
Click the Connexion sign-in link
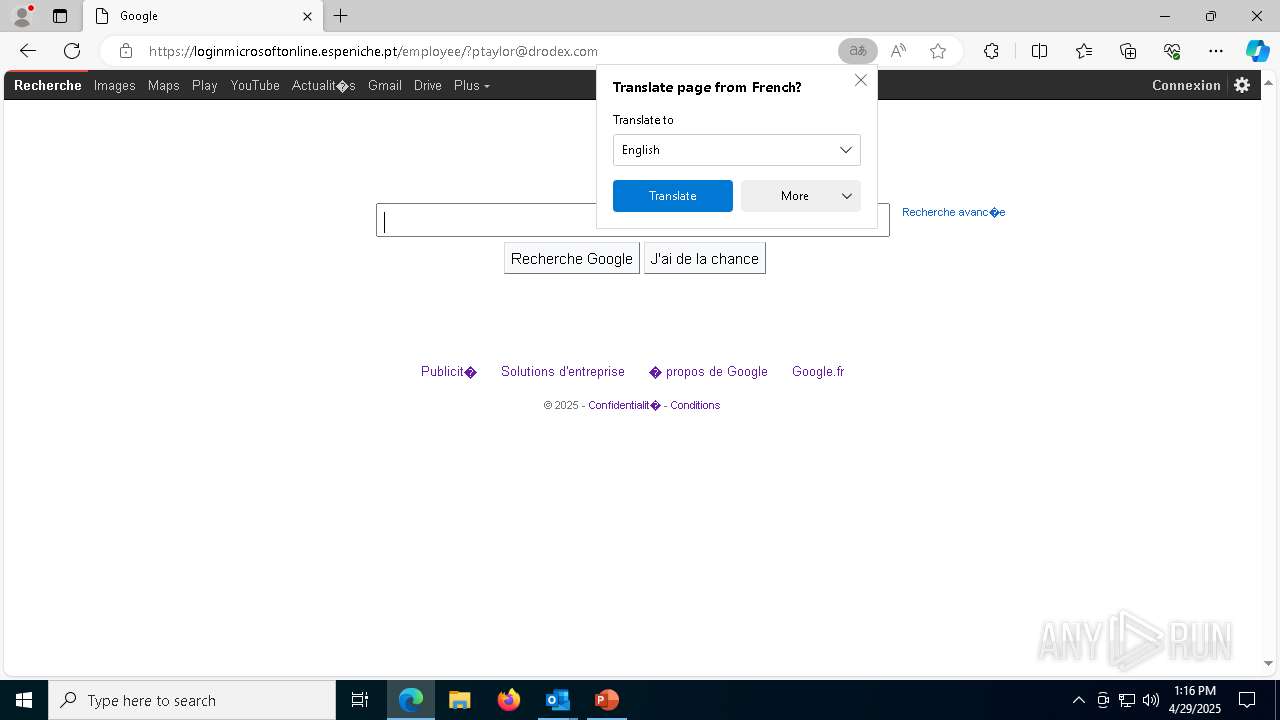pos(1186,86)
